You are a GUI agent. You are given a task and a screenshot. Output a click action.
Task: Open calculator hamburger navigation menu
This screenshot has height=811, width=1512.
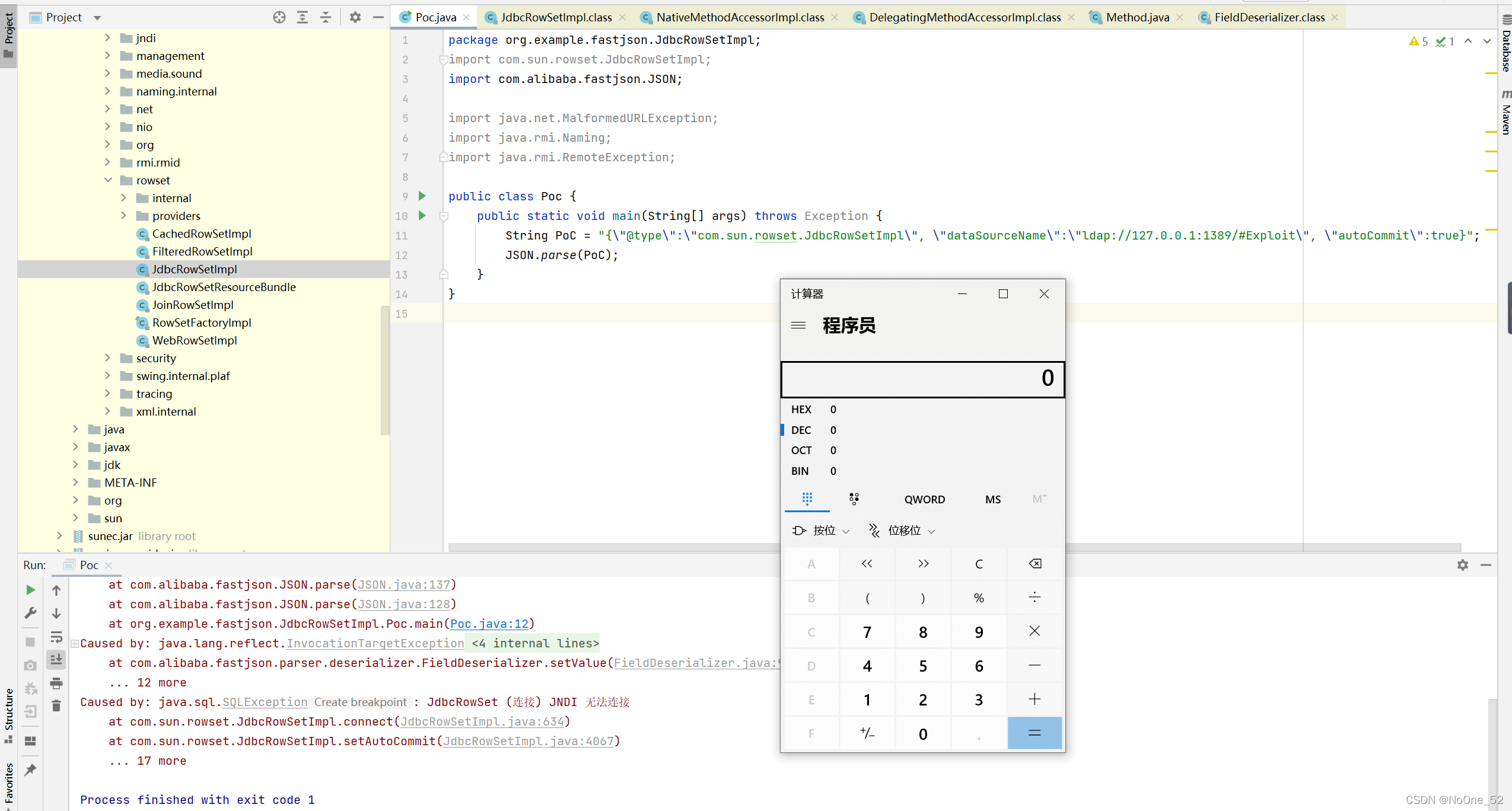point(798,325)
